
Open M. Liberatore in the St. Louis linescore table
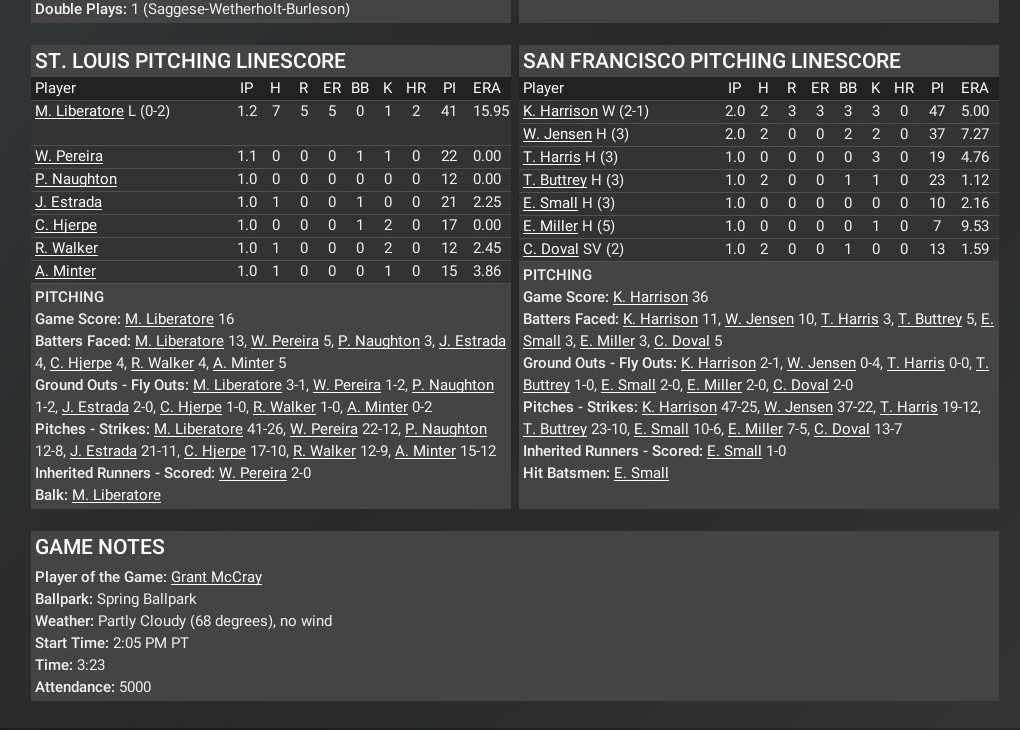point(79,111)
